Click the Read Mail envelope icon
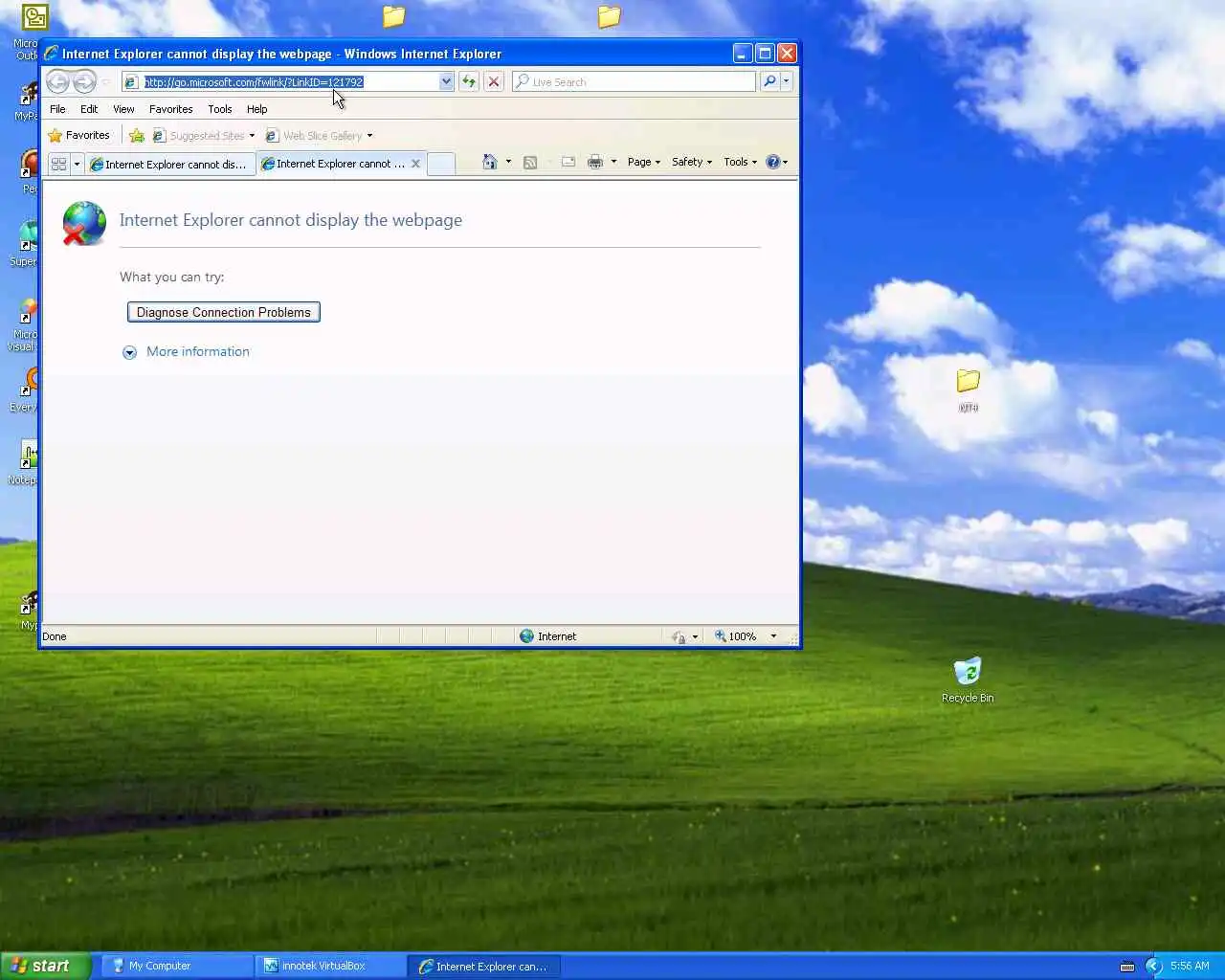Image resolution: width=1225 pixels, height=980 pixels. tap(568, 163)
